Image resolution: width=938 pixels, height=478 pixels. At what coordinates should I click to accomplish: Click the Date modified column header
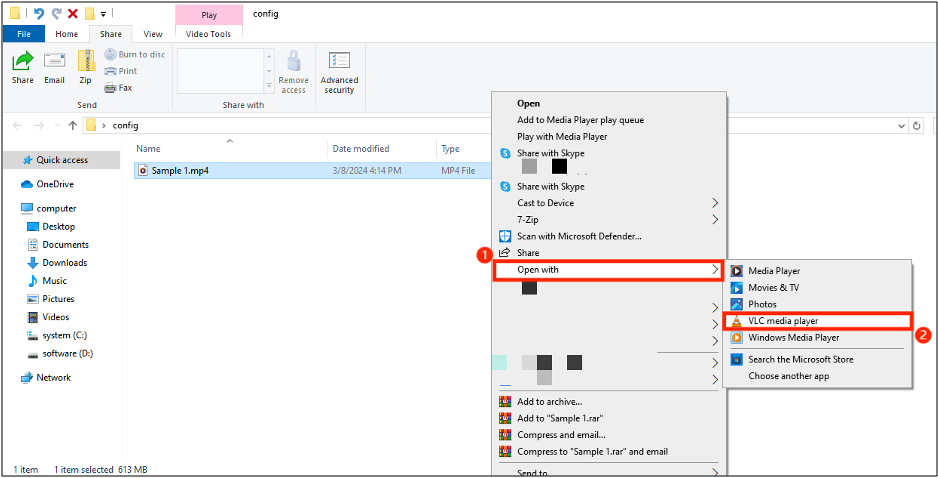tap(361, 149)
